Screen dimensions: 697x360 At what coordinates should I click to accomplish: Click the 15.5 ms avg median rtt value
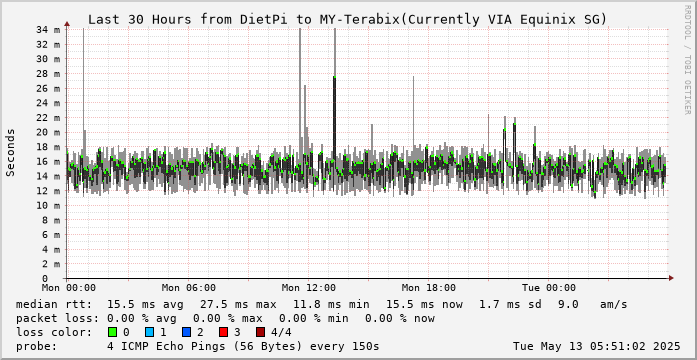[142, 304]
